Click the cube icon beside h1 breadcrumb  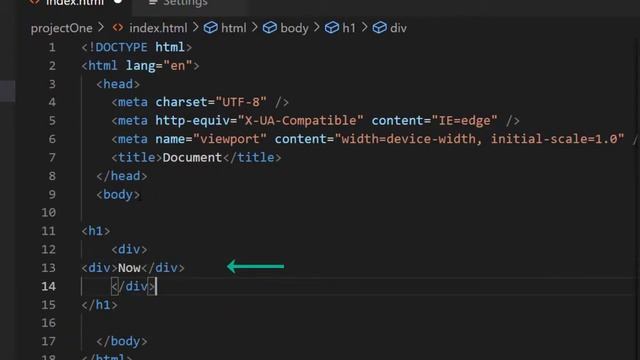(x=331, y=28)
